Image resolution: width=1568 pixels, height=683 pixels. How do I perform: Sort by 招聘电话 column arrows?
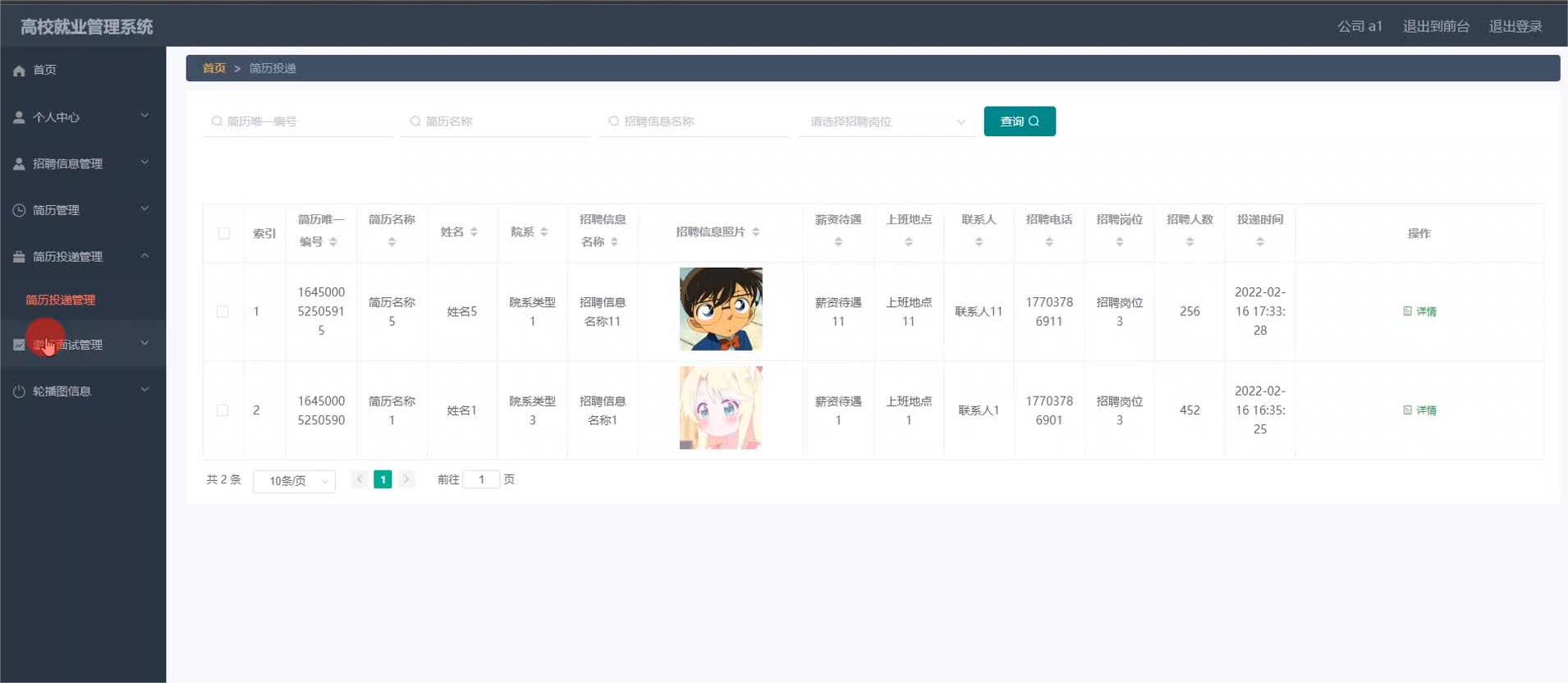pos(1049,242)
